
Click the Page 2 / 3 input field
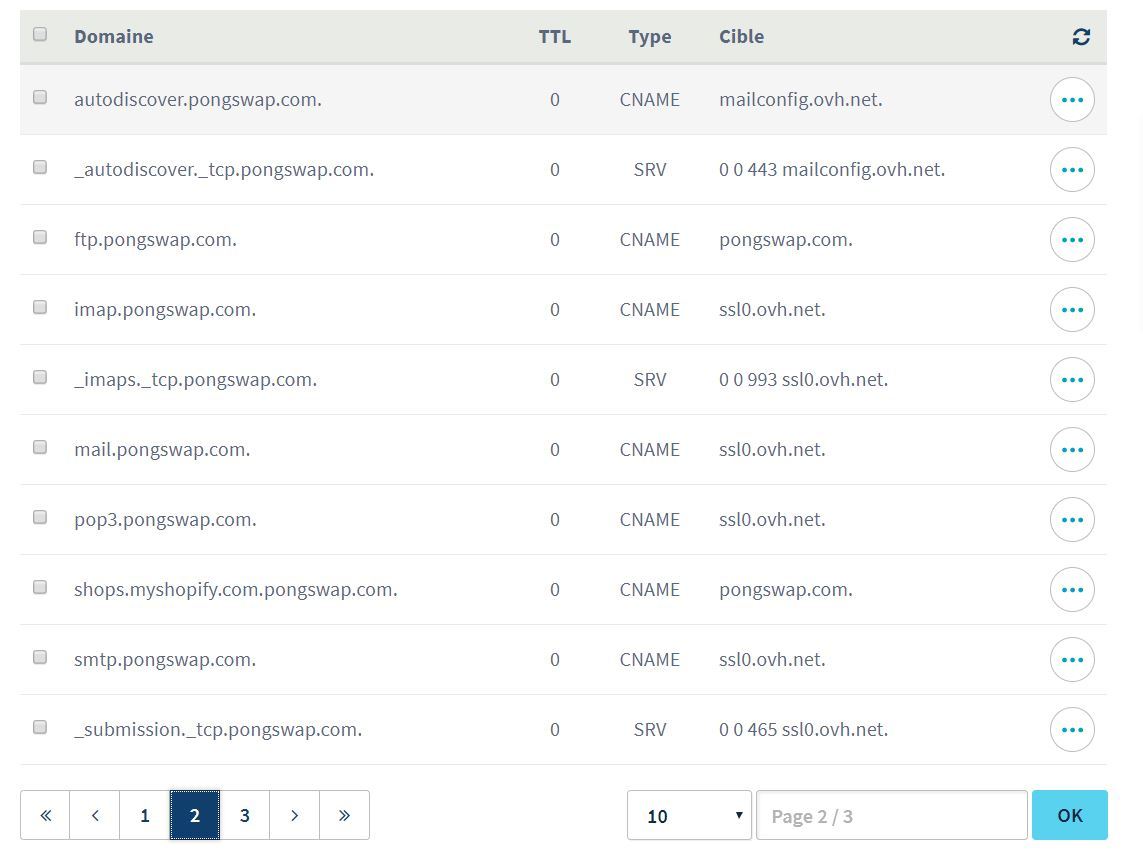891,816
